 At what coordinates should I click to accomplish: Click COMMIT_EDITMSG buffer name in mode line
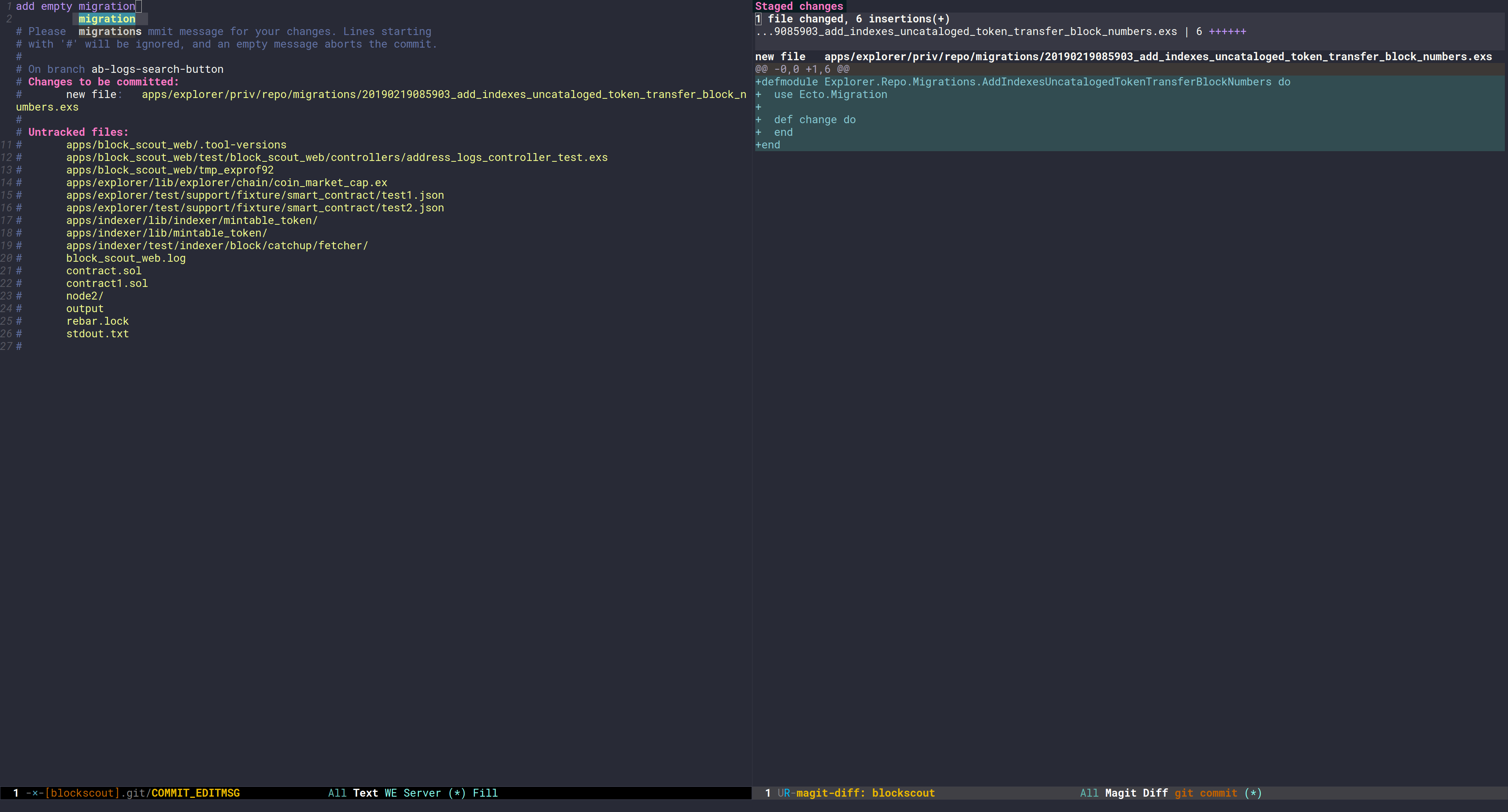(196, 793)
